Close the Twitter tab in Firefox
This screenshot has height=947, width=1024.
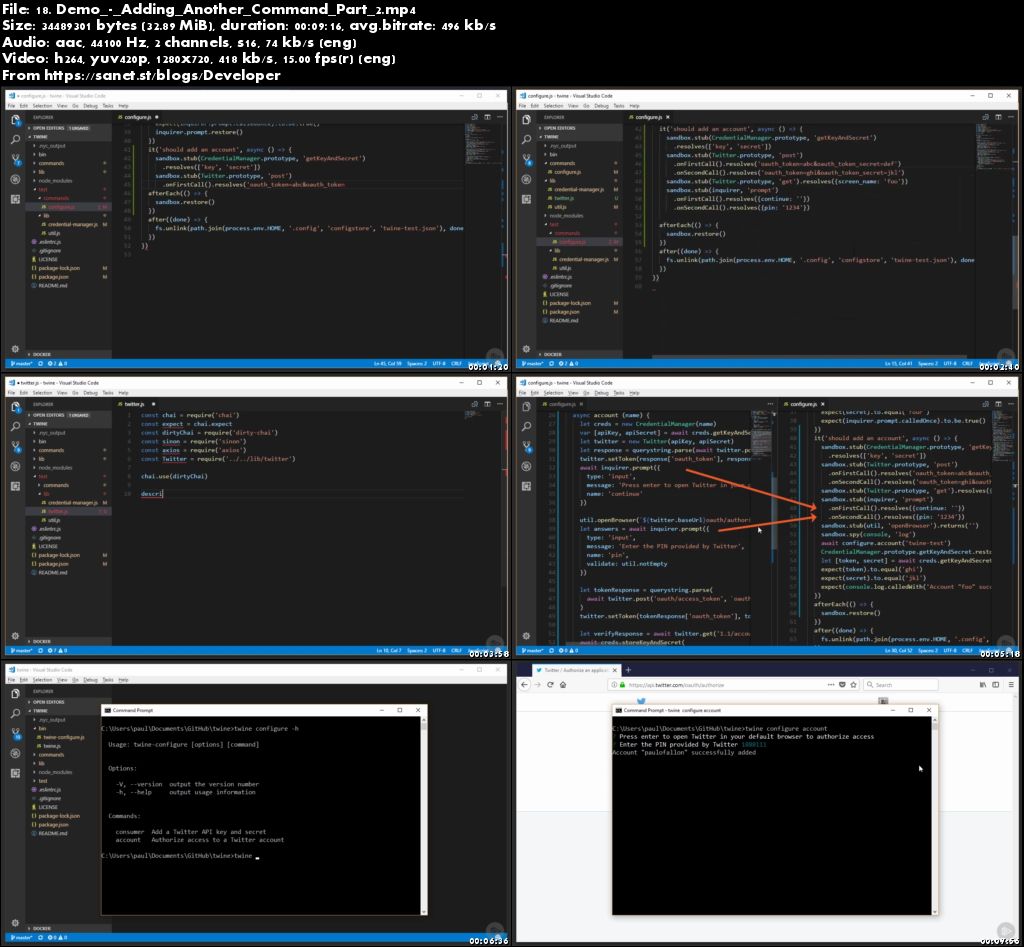coord(615,670)
